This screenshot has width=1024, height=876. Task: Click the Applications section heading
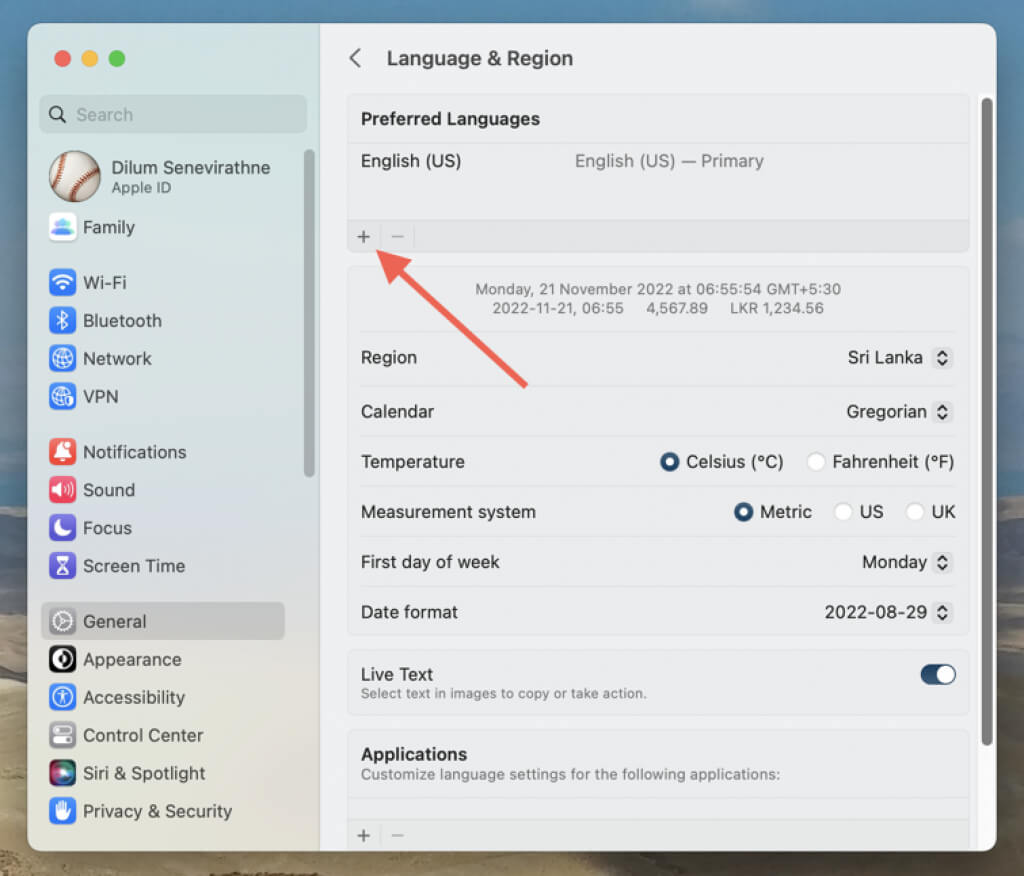414,754
